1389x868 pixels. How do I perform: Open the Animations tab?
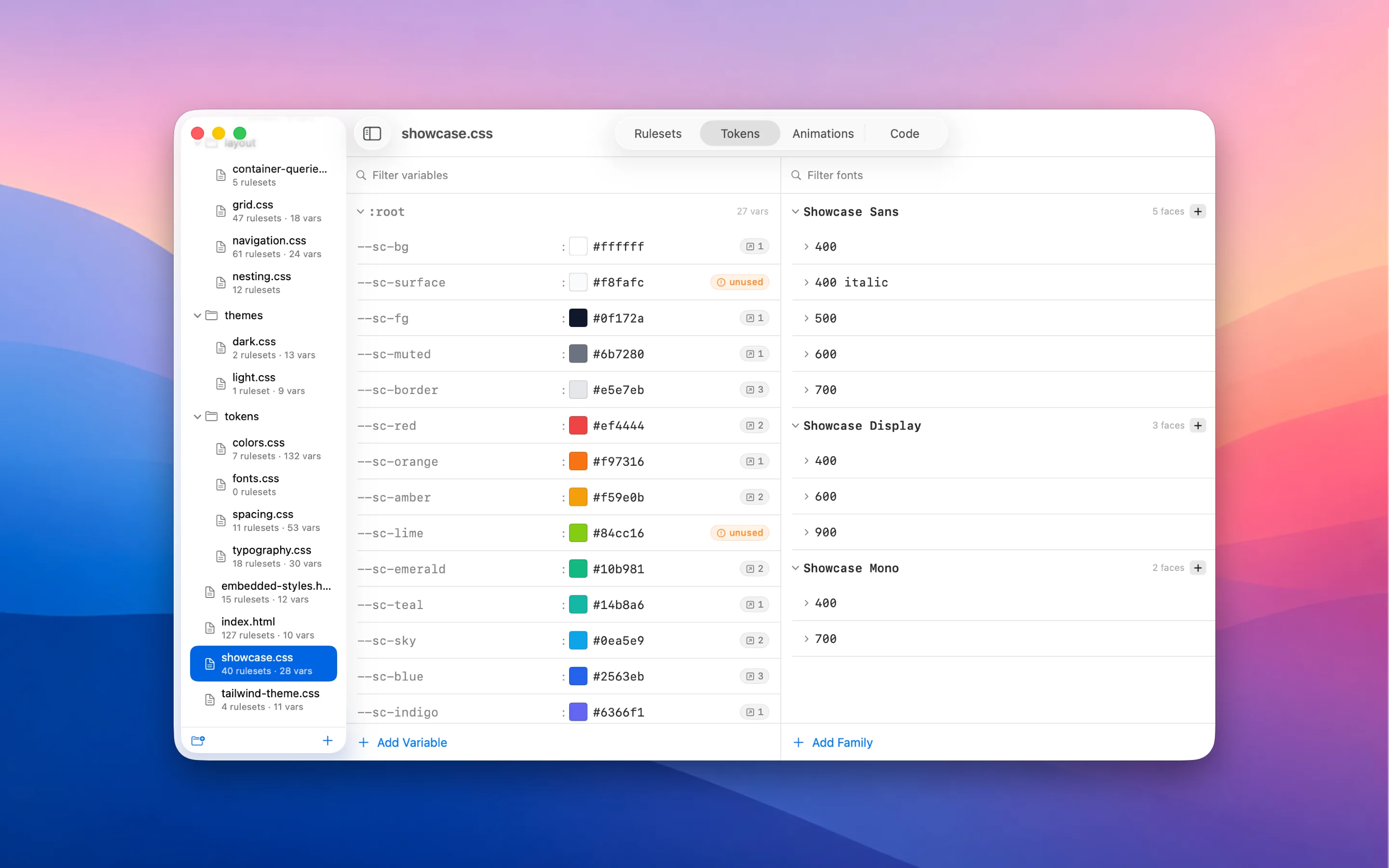(823, 134)
